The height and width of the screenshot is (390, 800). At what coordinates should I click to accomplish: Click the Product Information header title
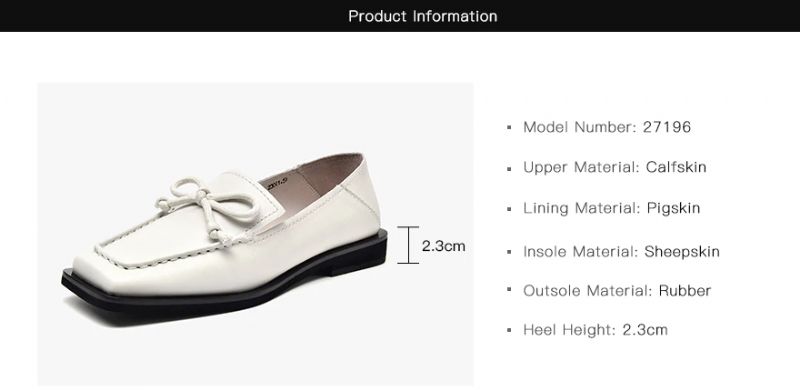[x=422, y=16]
